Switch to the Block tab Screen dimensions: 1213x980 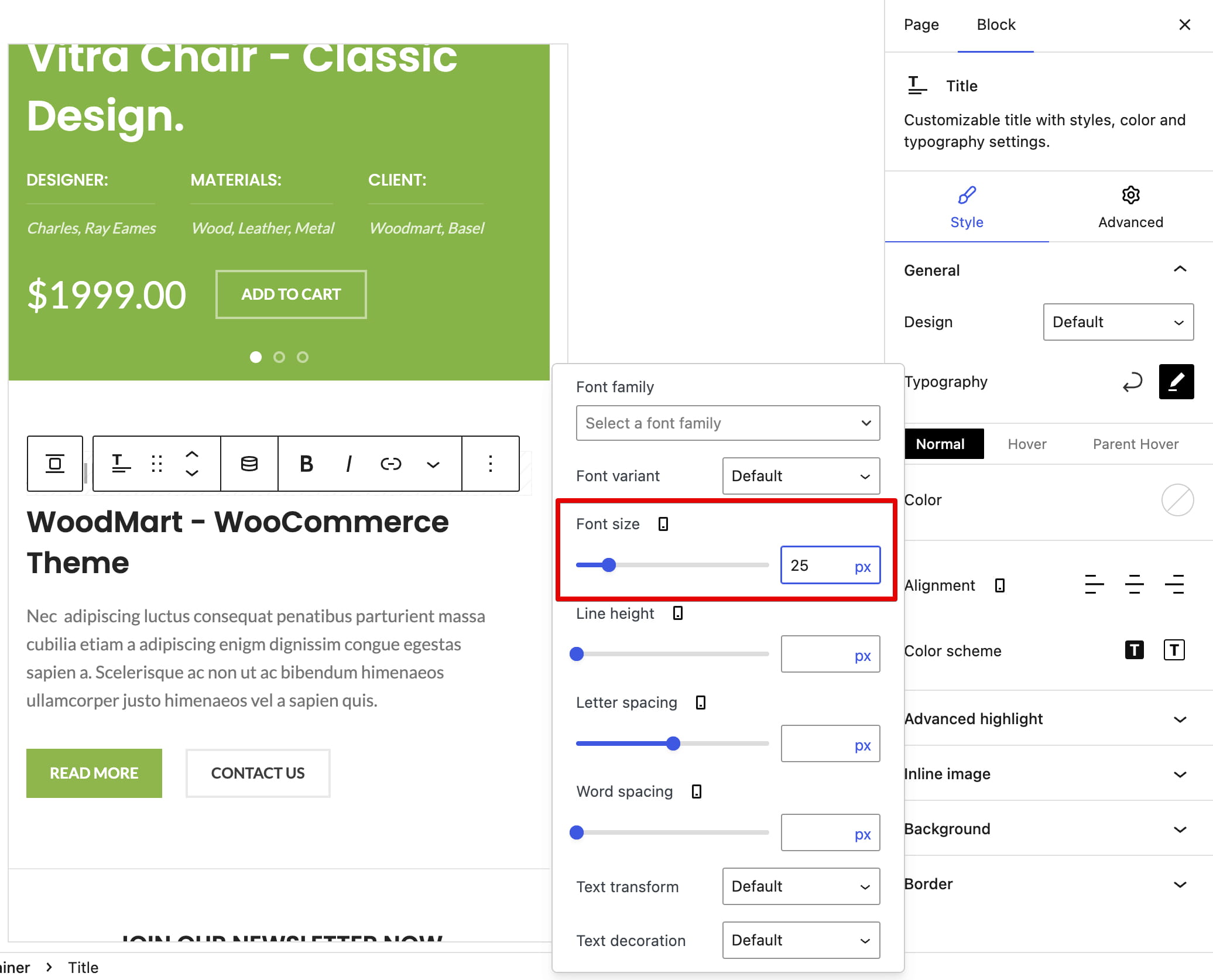coord(996,25)
